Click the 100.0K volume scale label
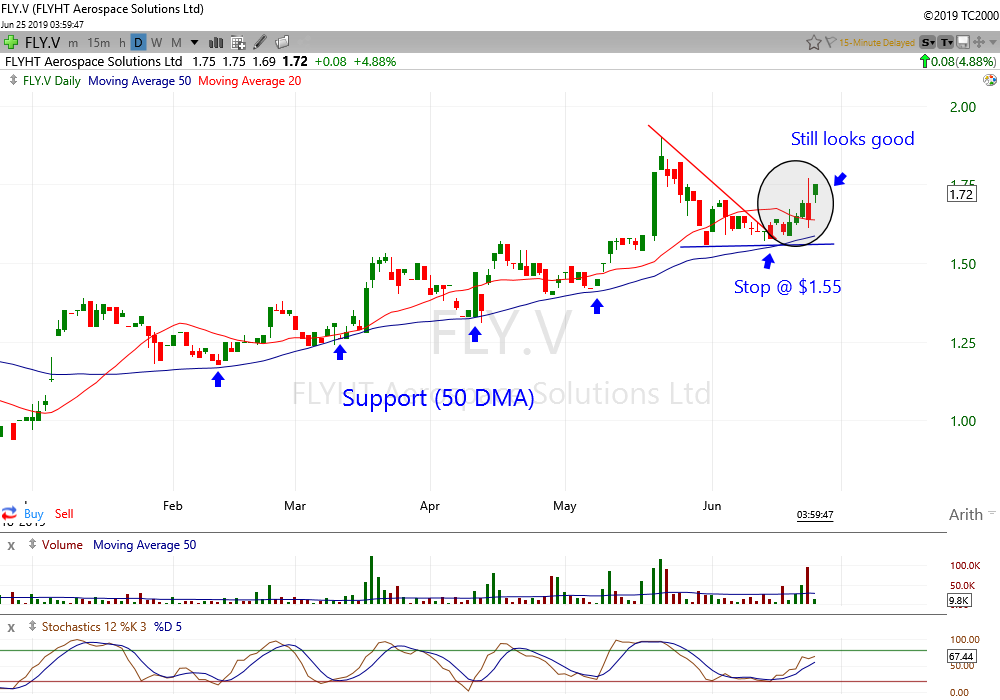 965,565
